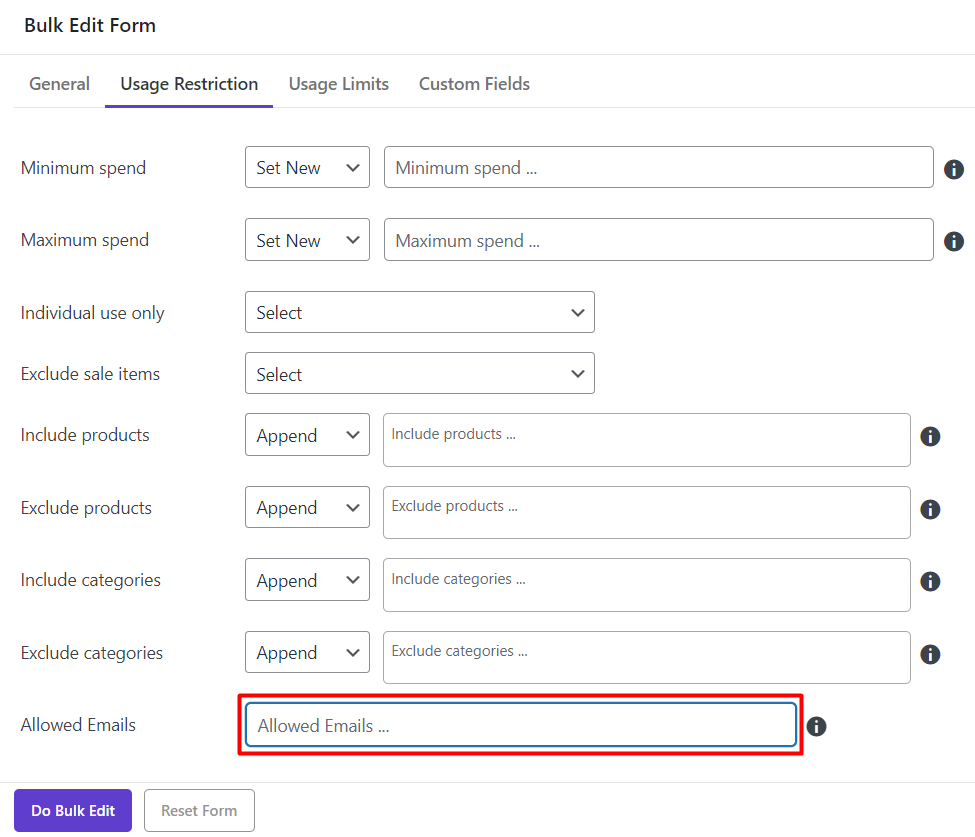Go to the Custom Fields tab
The height and width of the screenshot is (837, 975).
click(474, 84)
